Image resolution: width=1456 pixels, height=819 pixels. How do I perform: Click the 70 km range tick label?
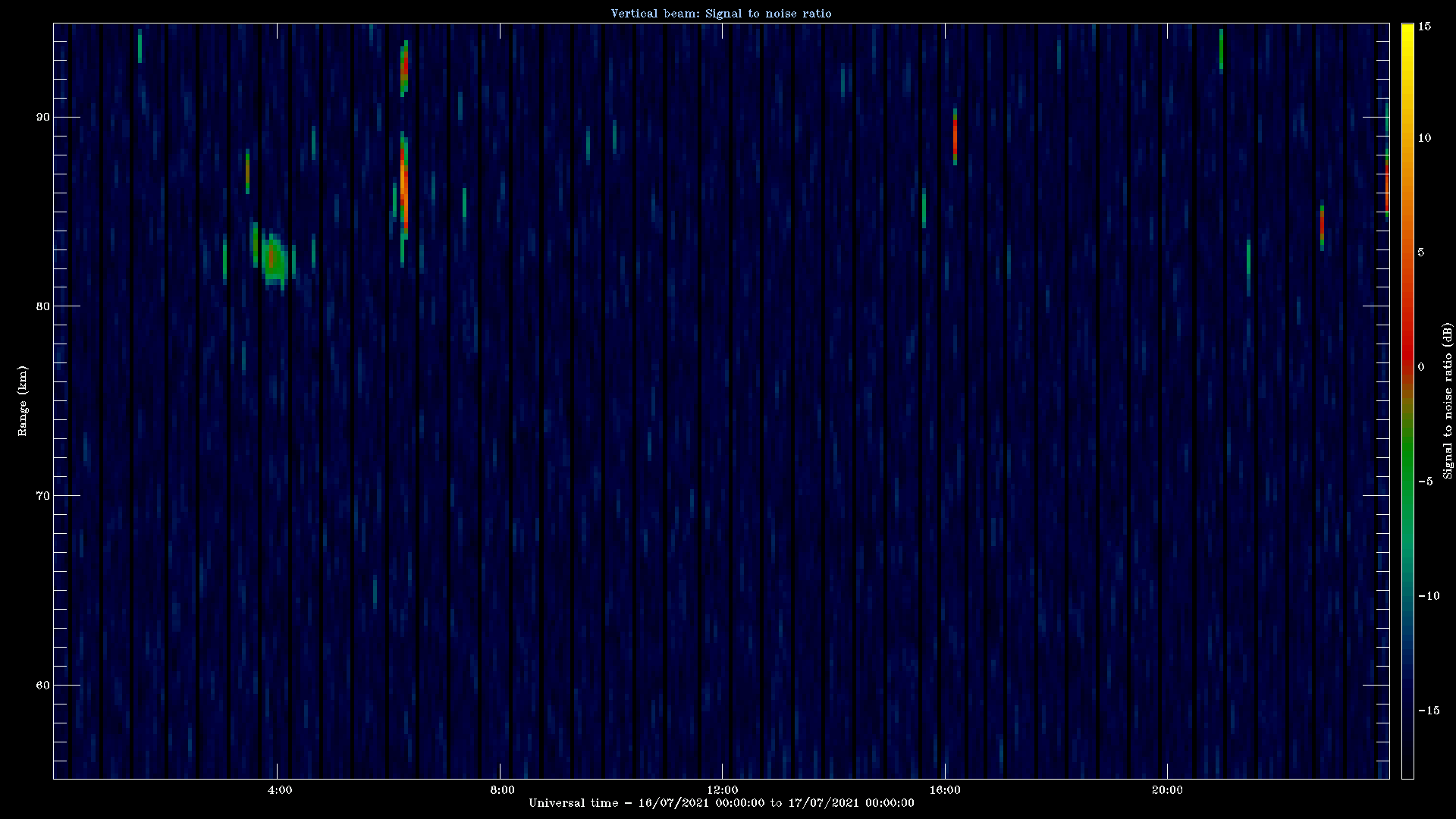(42, 496)
